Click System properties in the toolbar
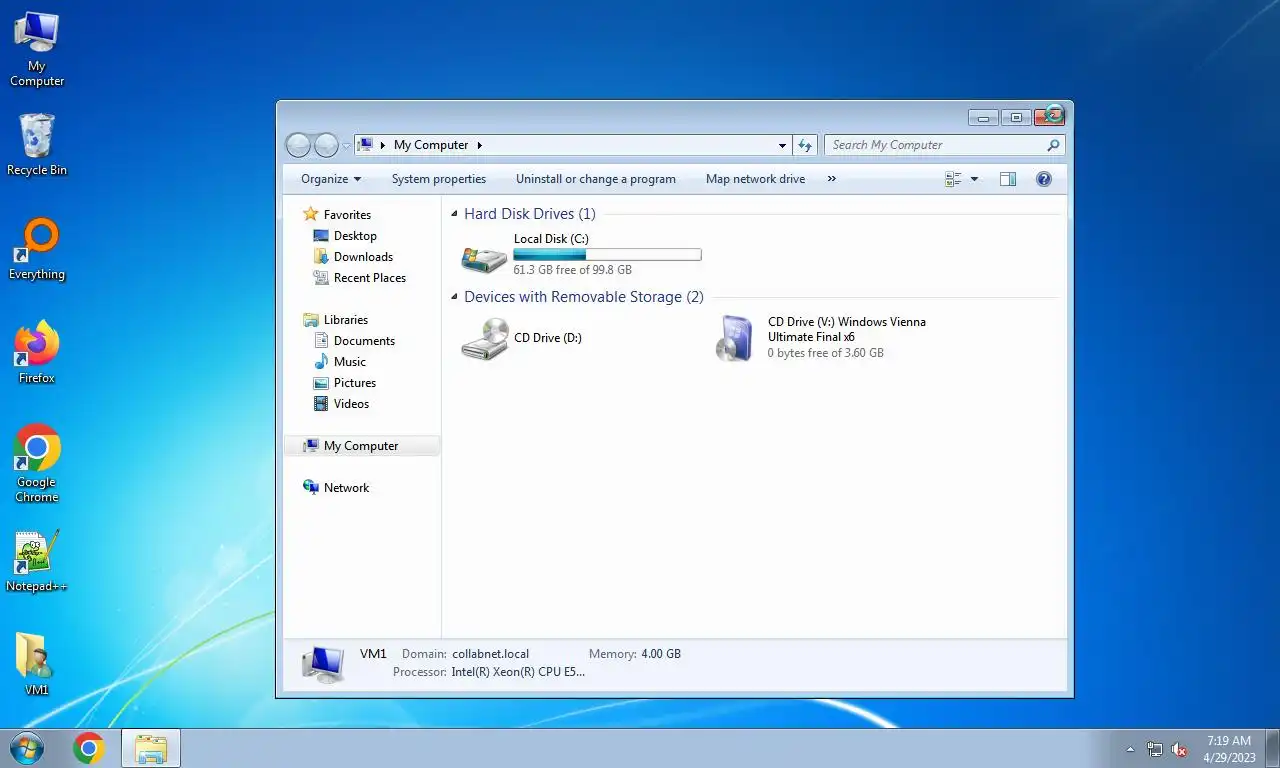 439,179
